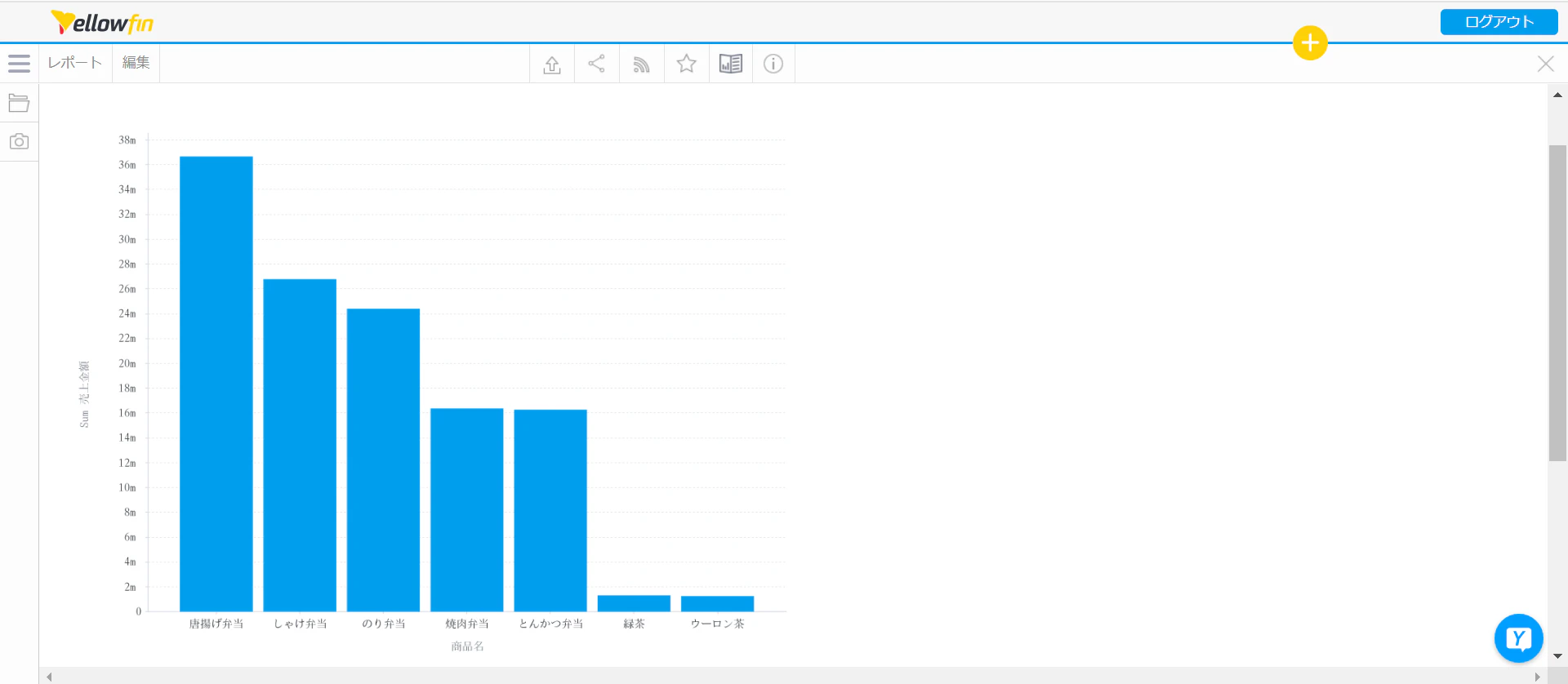Image resolution: width=1568 pixels, height=684 pixels.
Task: Open the folder browse icon in sidebar
Action: click(19, 103)
